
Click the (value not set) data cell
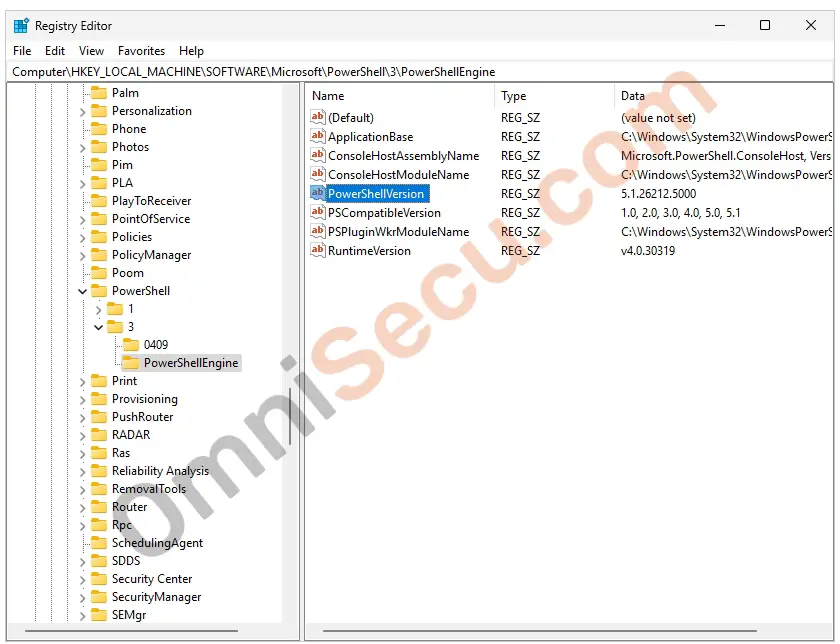click(658, 118)
